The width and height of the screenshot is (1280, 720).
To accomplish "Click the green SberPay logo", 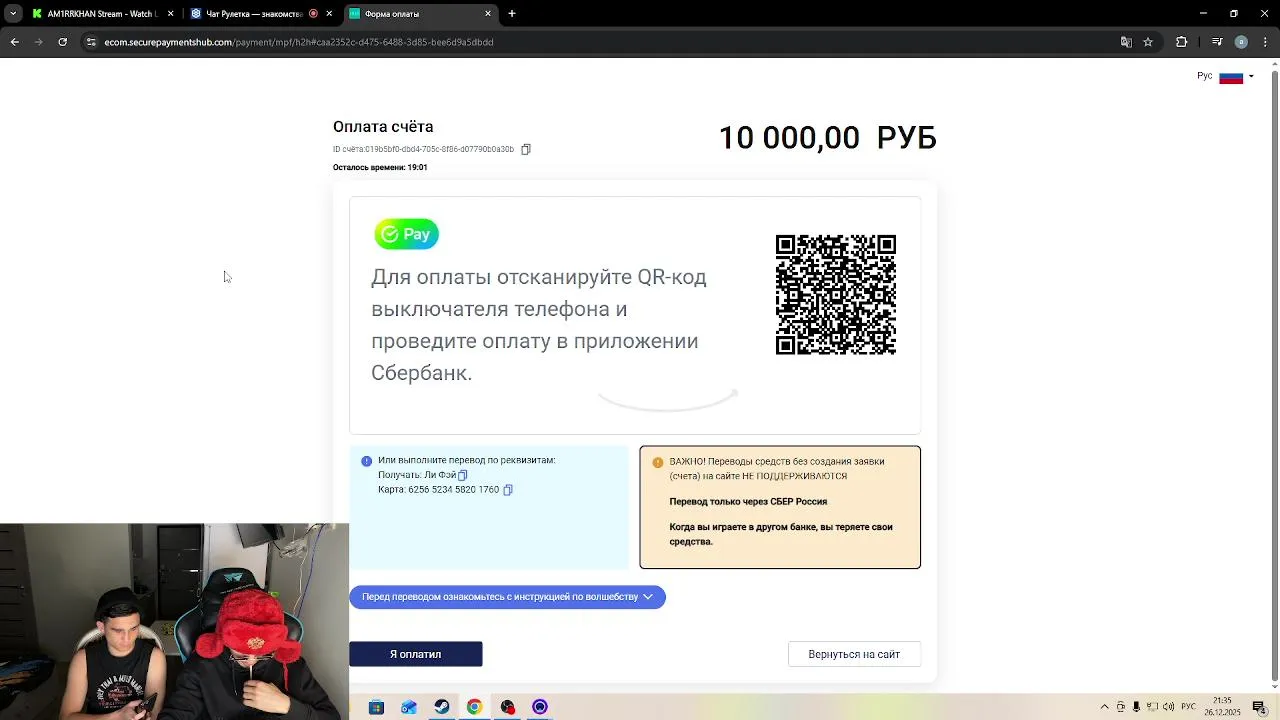I will (406, 234).
